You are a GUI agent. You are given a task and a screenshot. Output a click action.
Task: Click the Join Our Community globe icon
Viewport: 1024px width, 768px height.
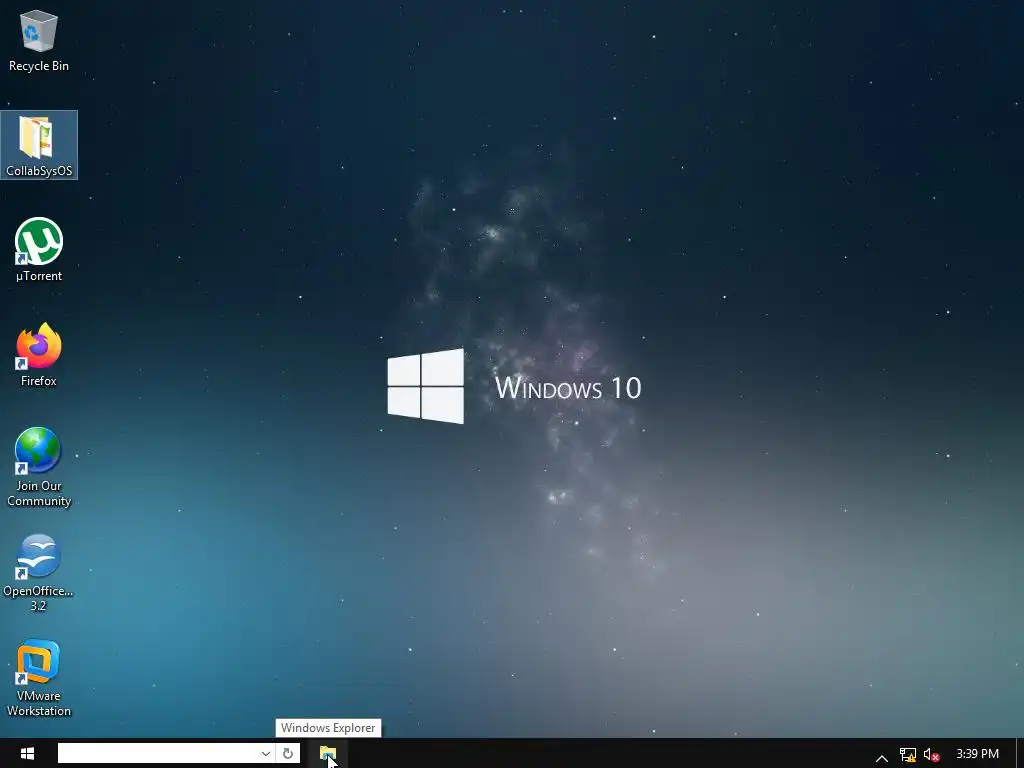[39, 466]
